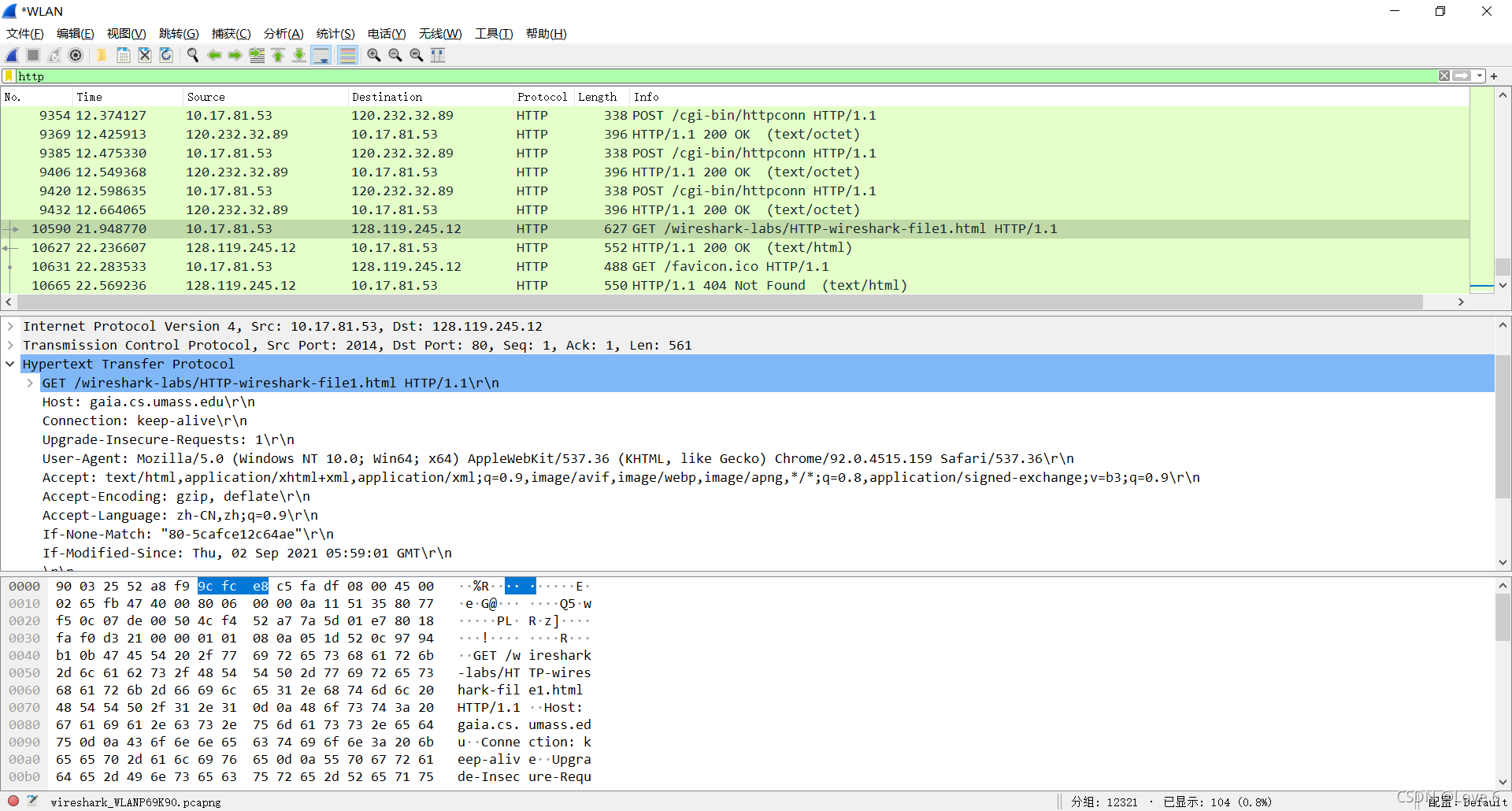
Task: Open capture options via the gear icon
Action: [76, 55]
